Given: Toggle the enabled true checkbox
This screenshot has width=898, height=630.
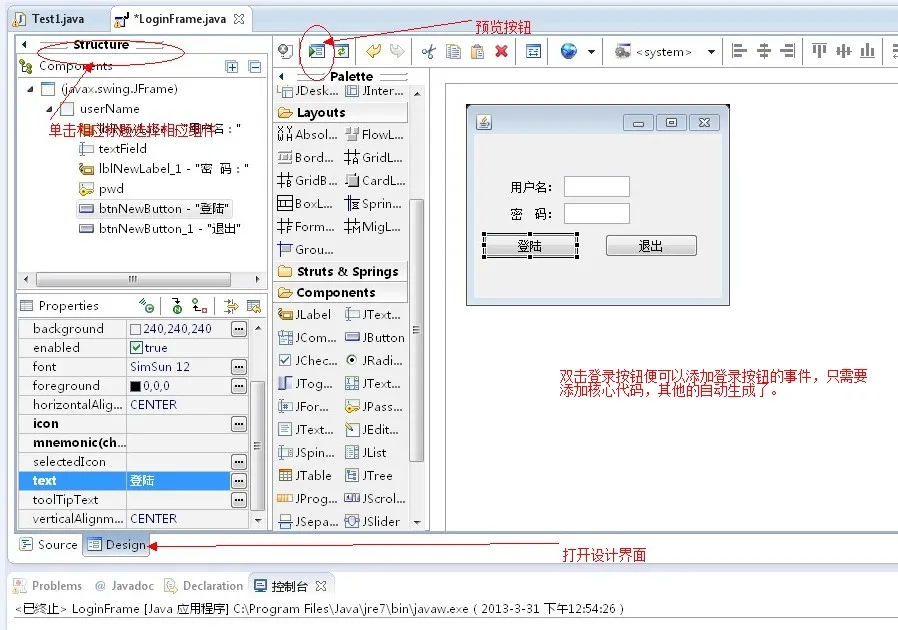Looking at the screenshot, I should click(136, 347).
